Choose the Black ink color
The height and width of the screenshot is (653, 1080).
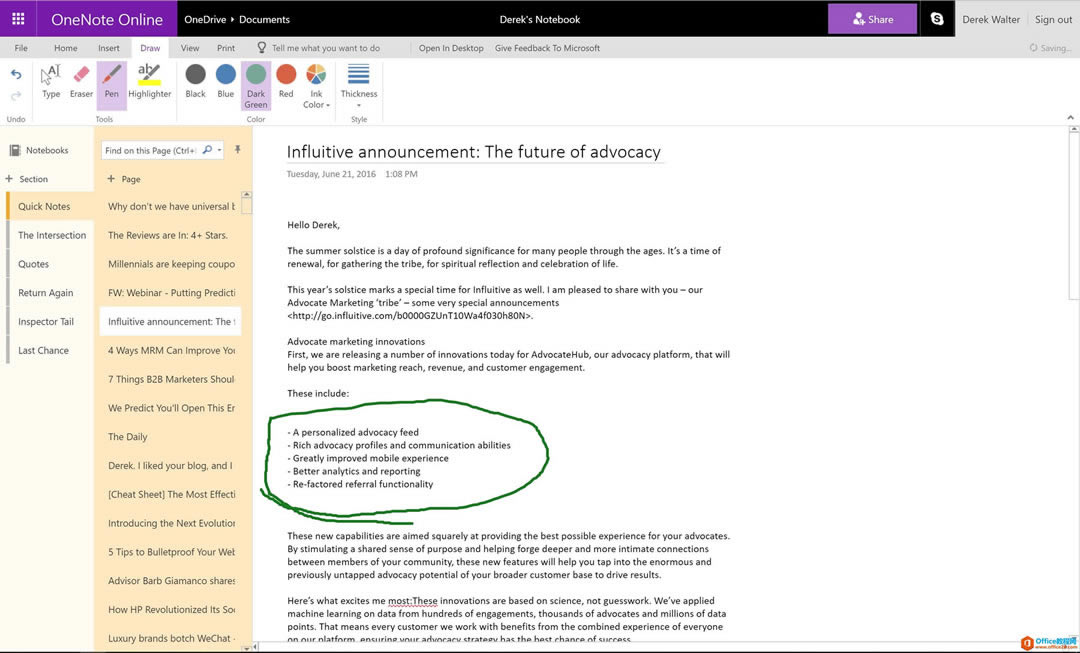196,82
